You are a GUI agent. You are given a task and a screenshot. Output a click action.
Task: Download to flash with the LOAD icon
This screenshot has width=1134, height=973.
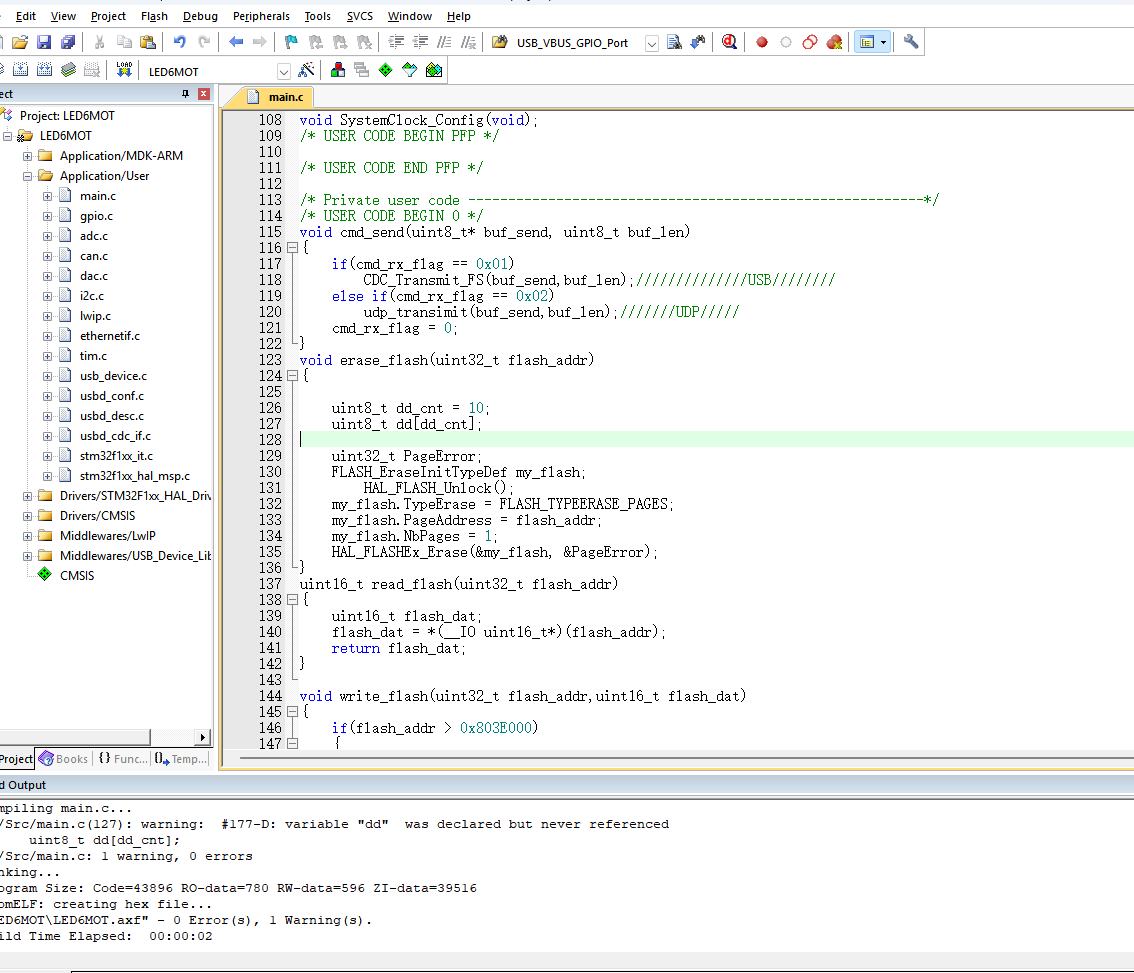[x=124, y=70]
